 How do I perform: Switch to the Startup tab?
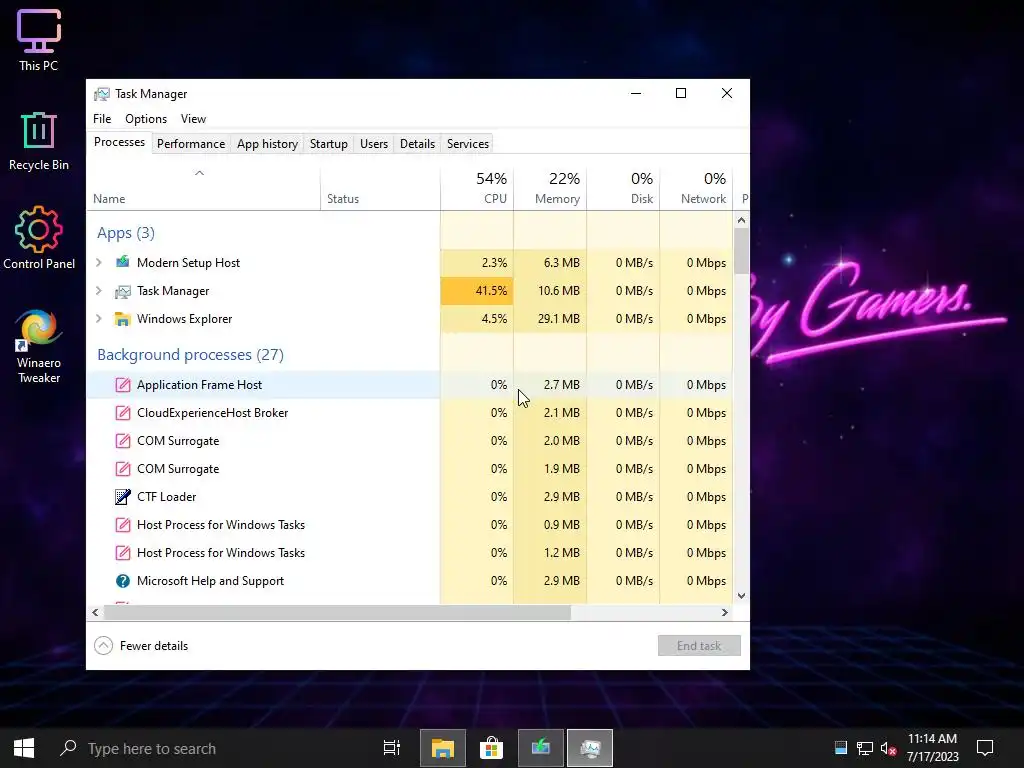pos(328,144)
